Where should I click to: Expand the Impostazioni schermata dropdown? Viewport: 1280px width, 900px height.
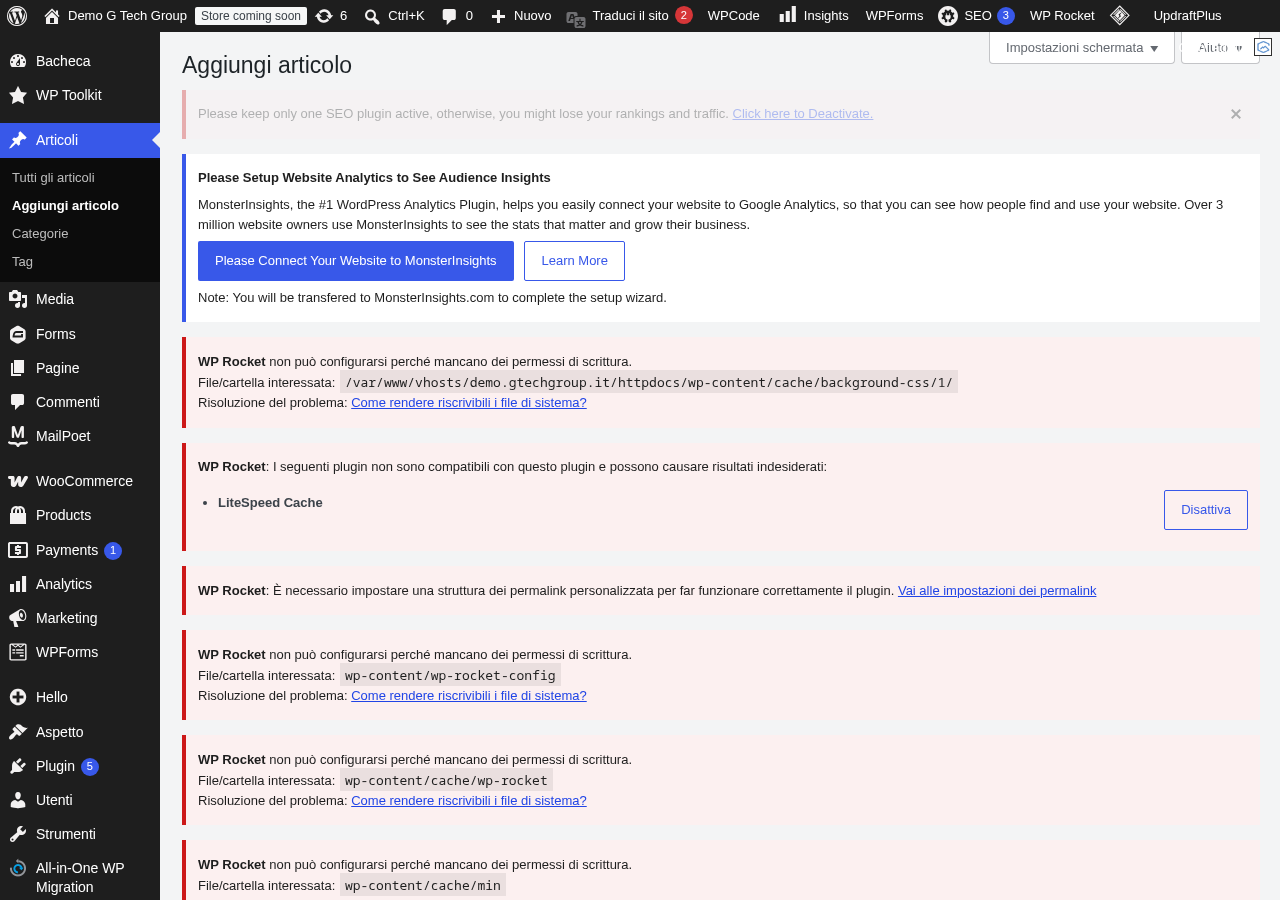tap(1082, 48)
